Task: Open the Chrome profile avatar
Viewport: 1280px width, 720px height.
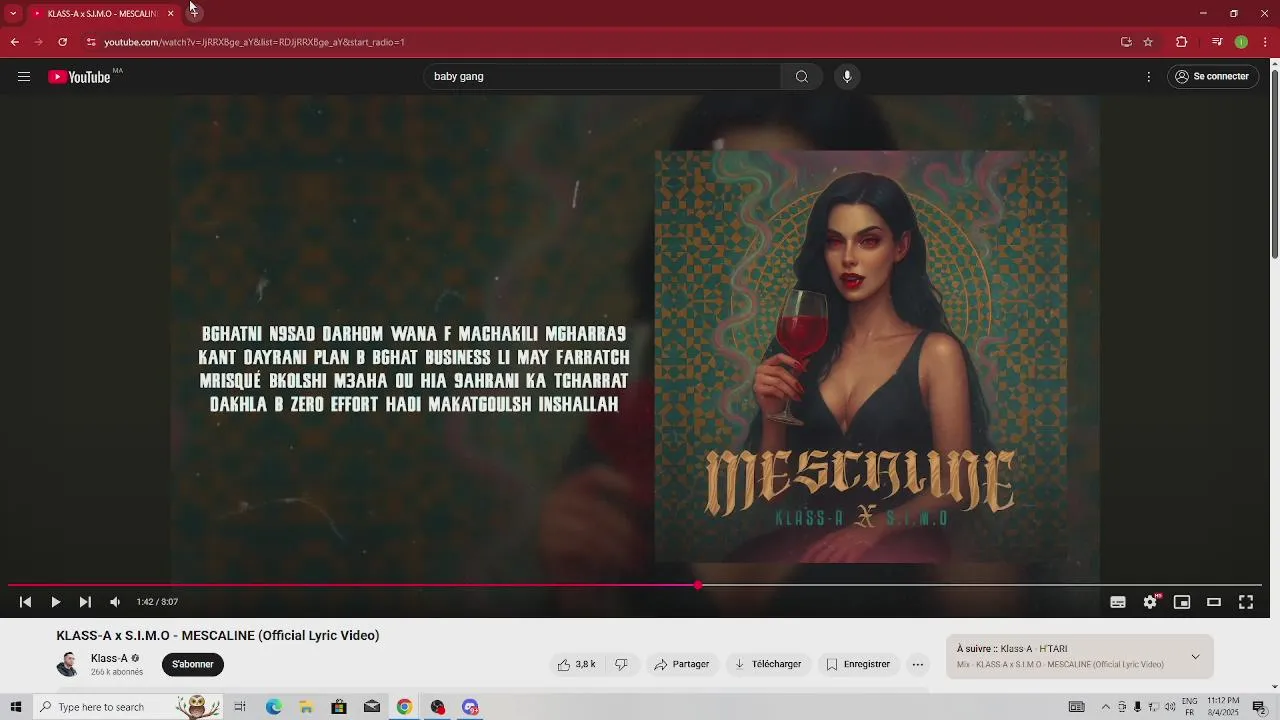Action: pyautogui.click(x=1241, y=42)
